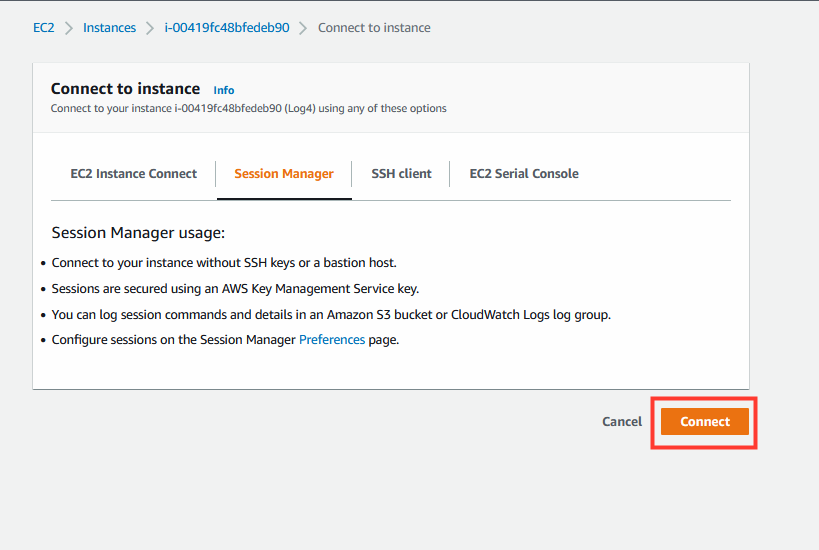This screenshot has width=819, height=550.
Task: Click the Session Manager usage heading
Action: click(138, 232)
